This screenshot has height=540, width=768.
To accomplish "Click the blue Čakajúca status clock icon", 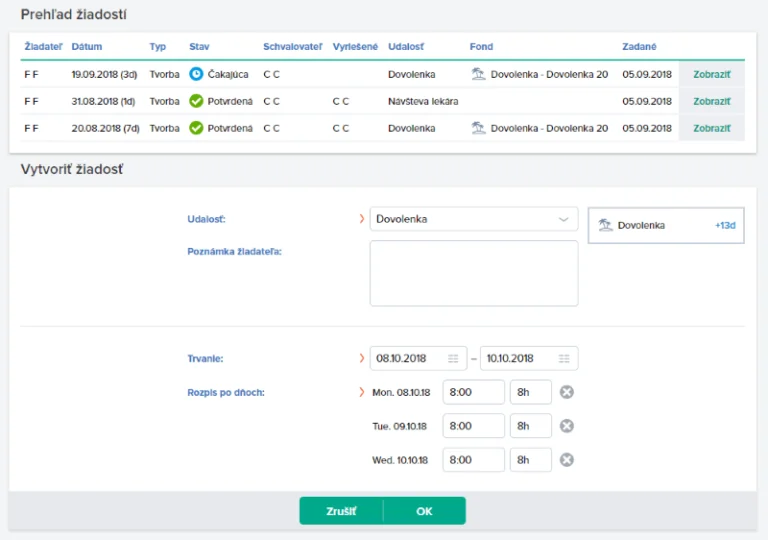I will [196, 74].
